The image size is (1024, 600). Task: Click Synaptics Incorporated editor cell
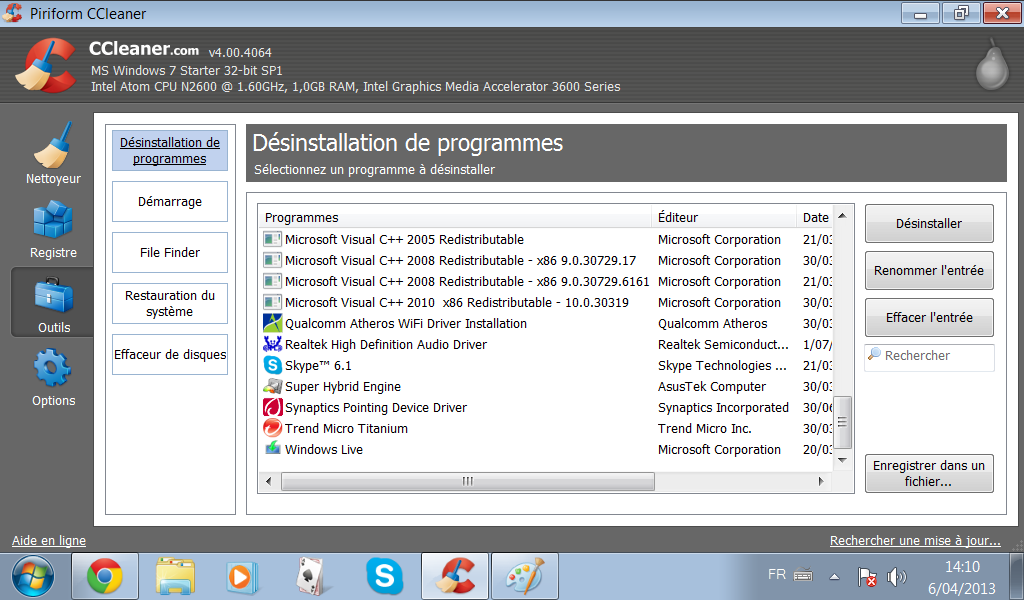724,407
